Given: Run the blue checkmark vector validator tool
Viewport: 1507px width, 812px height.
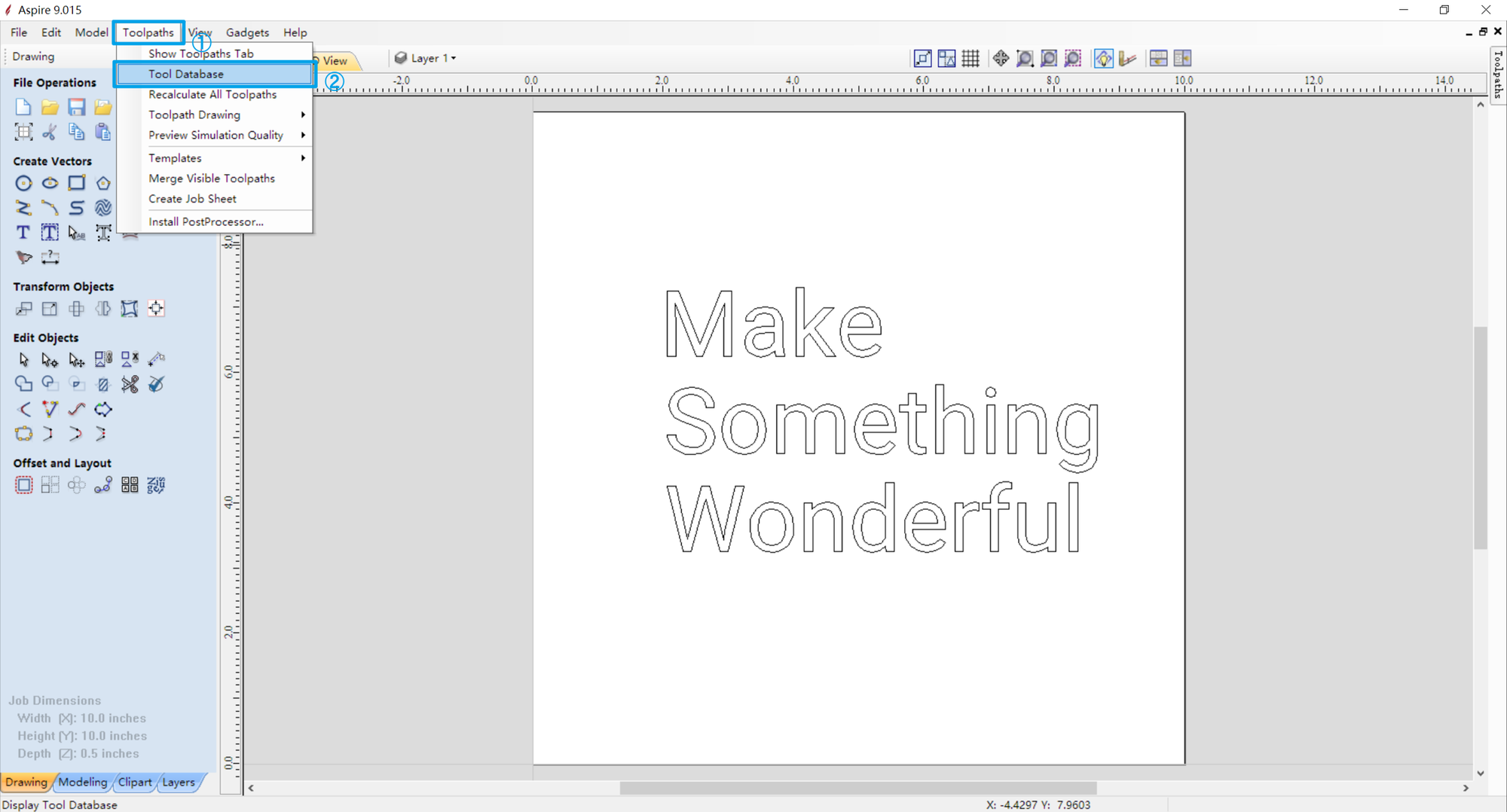Looking at the screenshot, I should point(156,384).
